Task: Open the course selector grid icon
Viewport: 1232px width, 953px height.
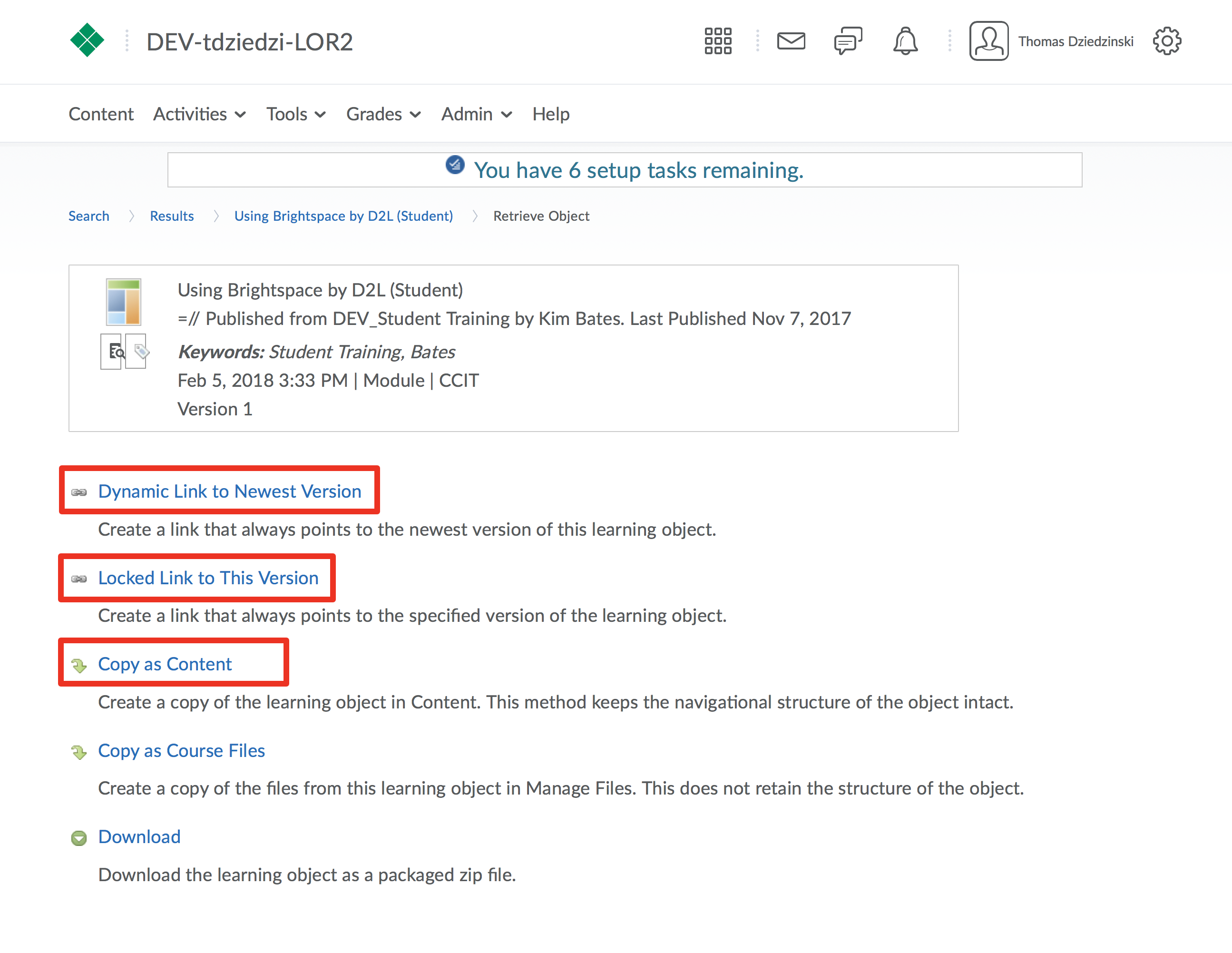Action: 717,41
